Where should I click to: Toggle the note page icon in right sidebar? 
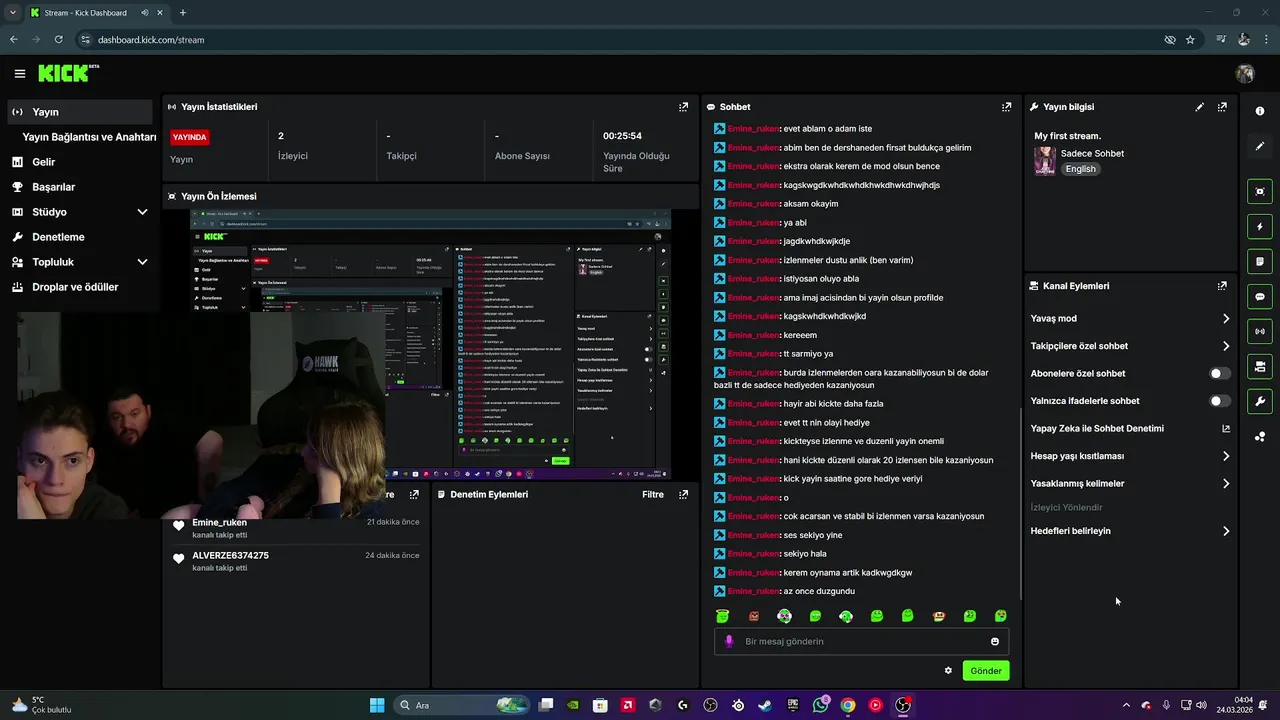pos(1260,261)
